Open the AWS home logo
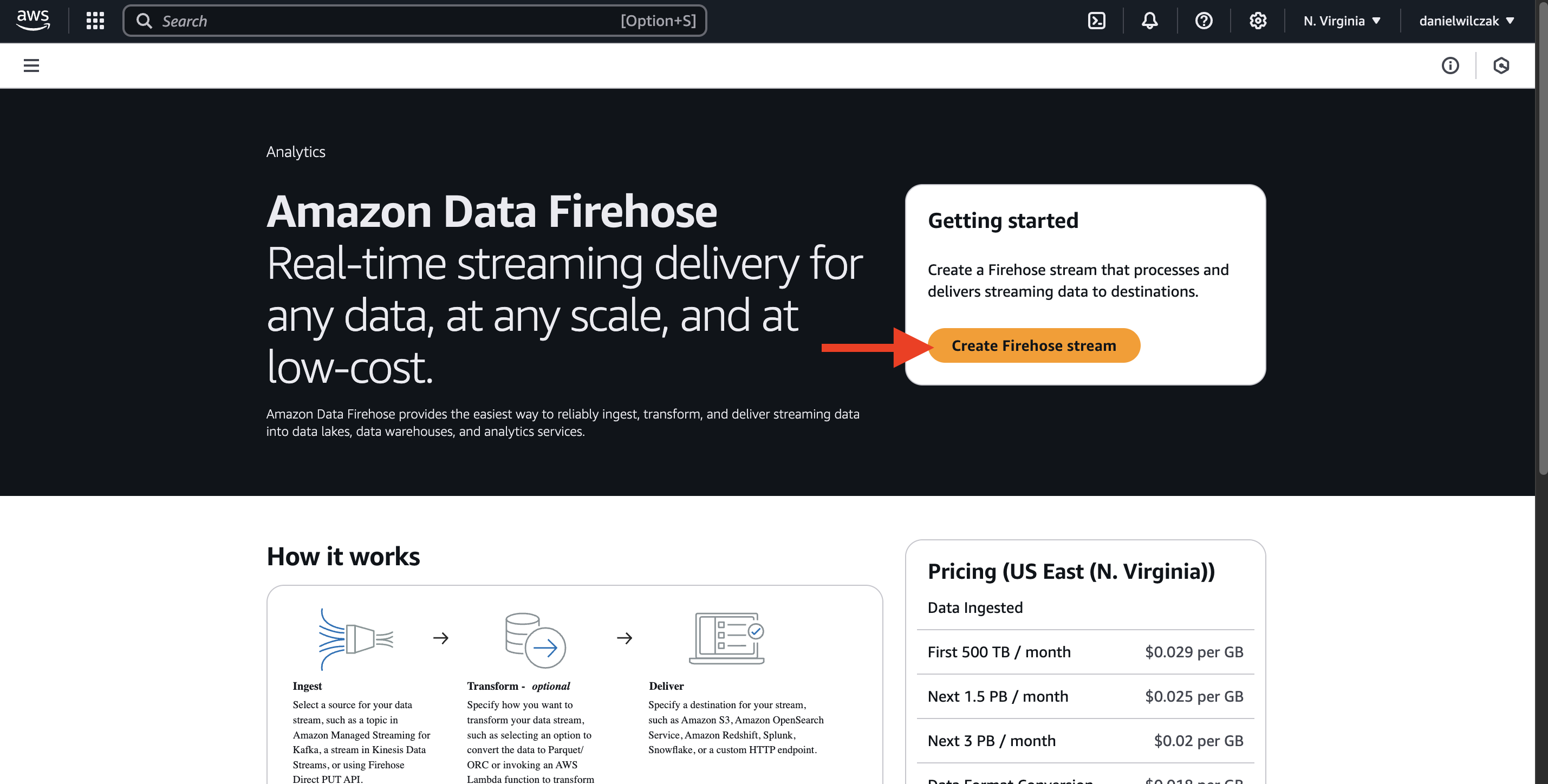Image resolution: width=1548 pixels, height=784 pixels. [x=33, y=21]
